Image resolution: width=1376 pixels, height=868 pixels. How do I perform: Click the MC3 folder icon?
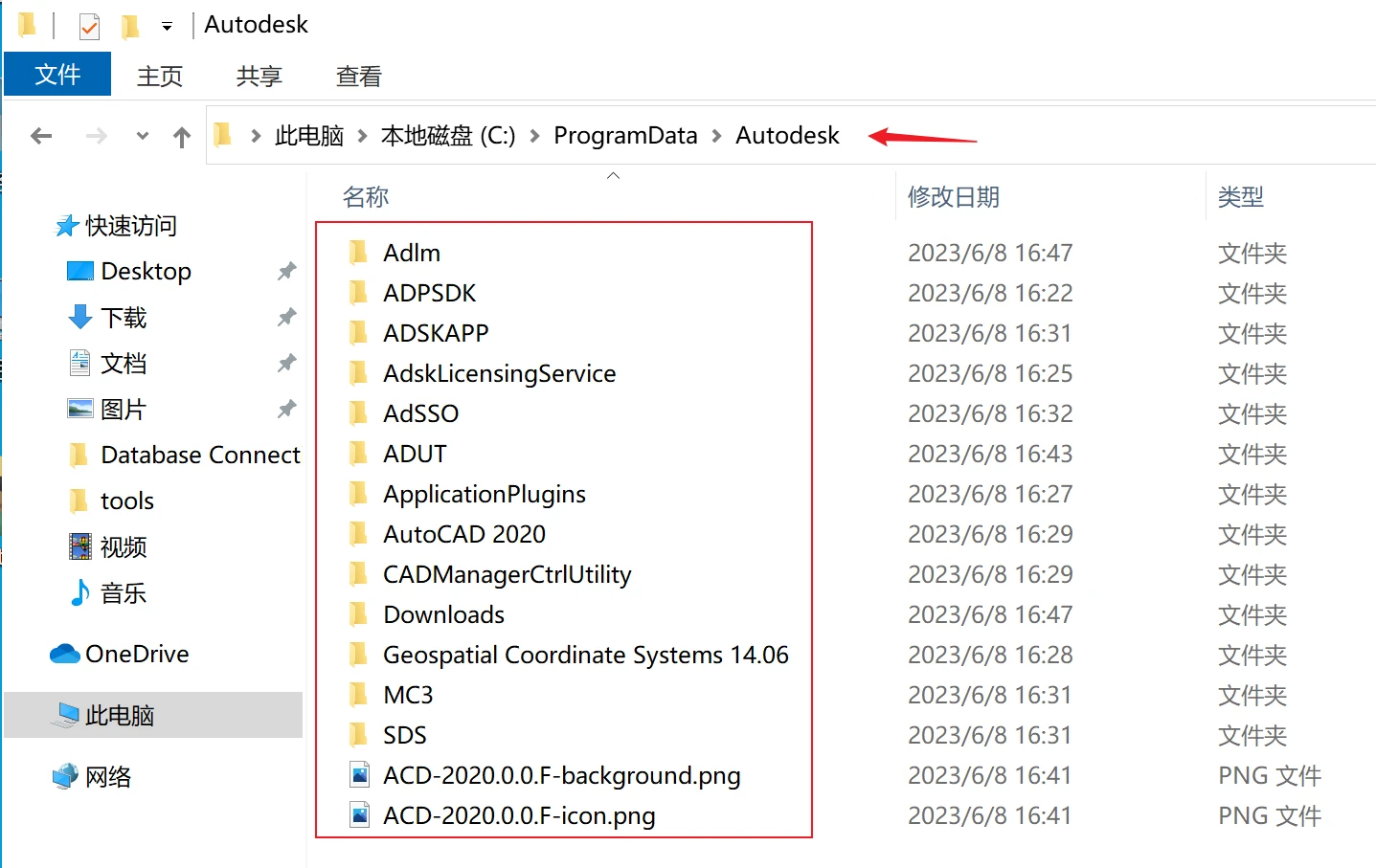point(359,695)
